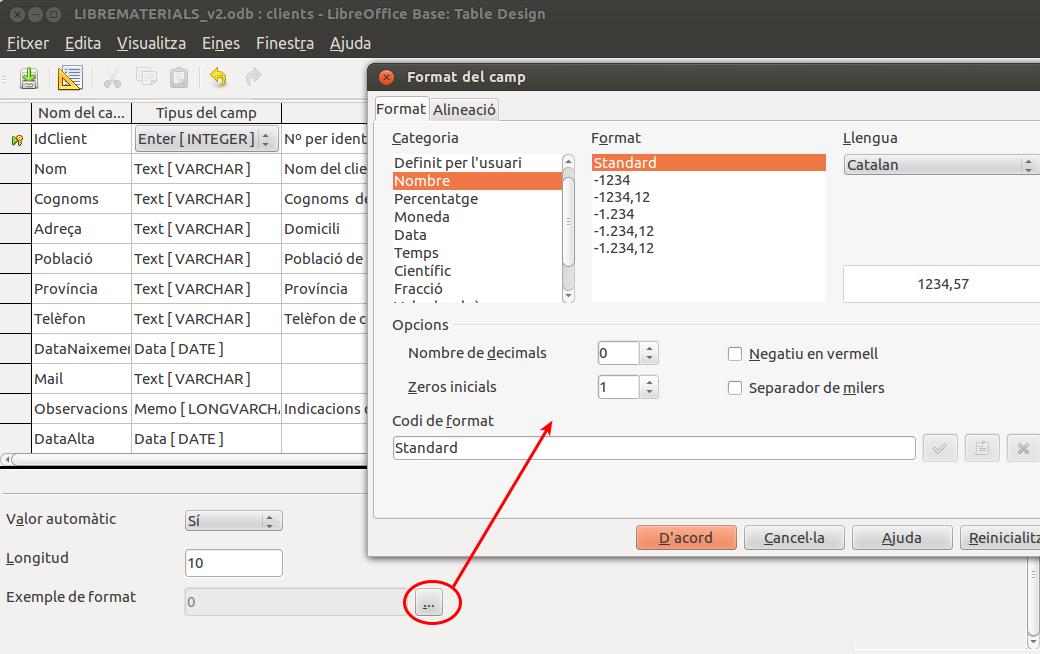Click the edit comment note icon
Screen dimensions: 1040x654
tap(981, 449)
